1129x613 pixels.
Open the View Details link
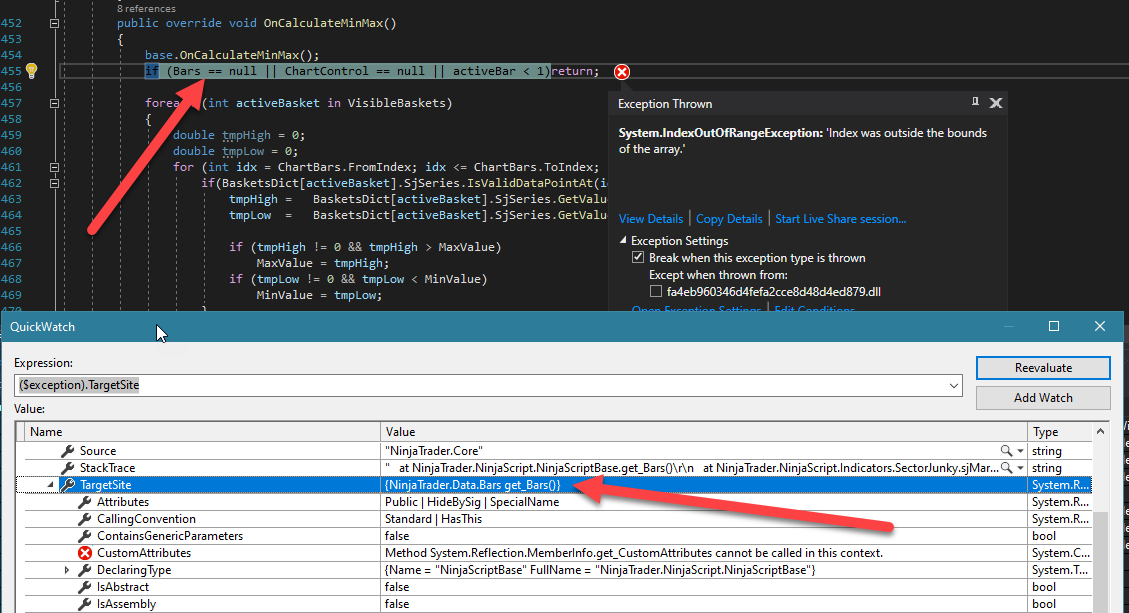(x=651, y=219)
